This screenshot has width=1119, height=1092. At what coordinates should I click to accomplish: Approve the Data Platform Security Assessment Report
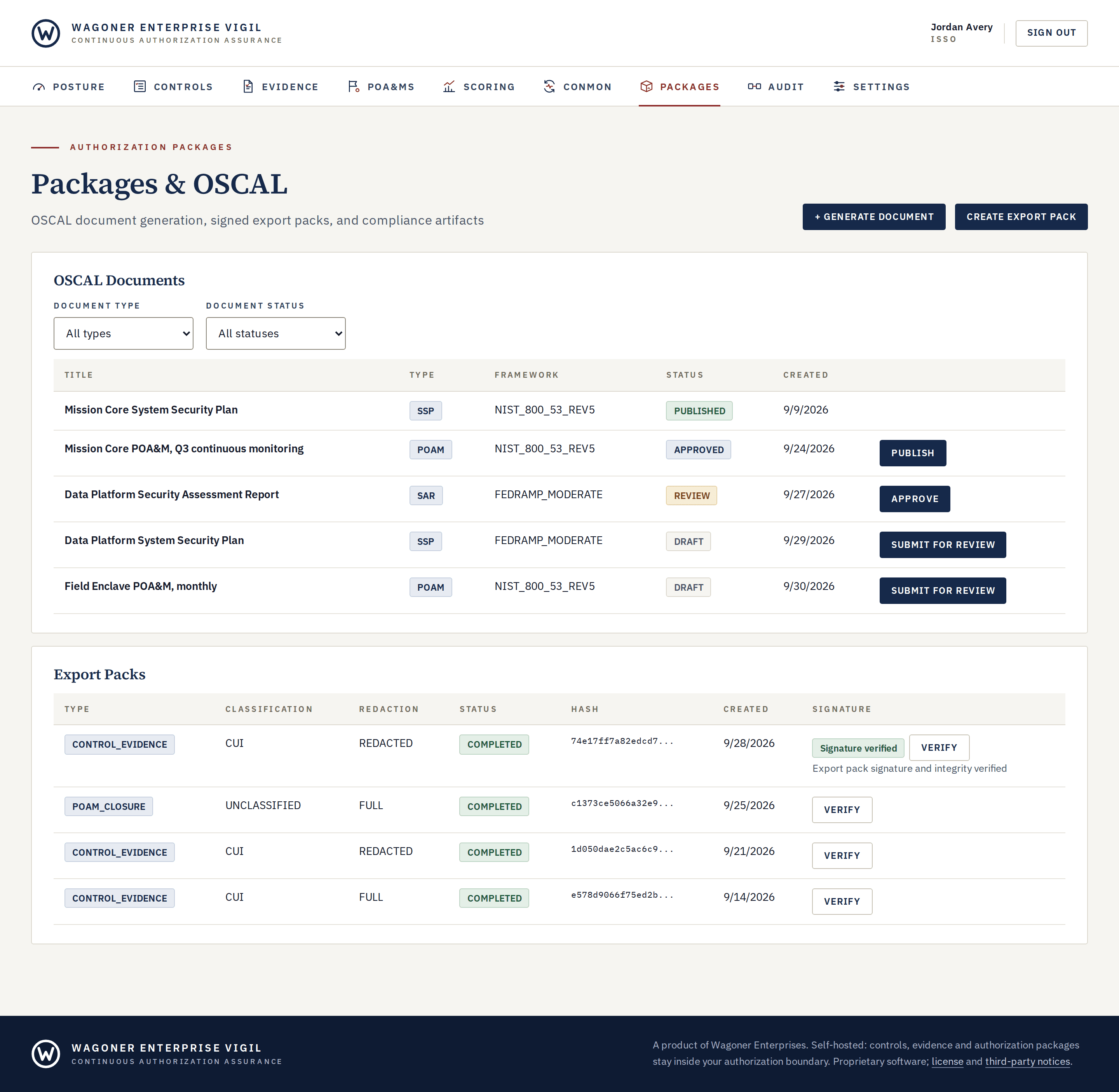[x=915, y=499]
